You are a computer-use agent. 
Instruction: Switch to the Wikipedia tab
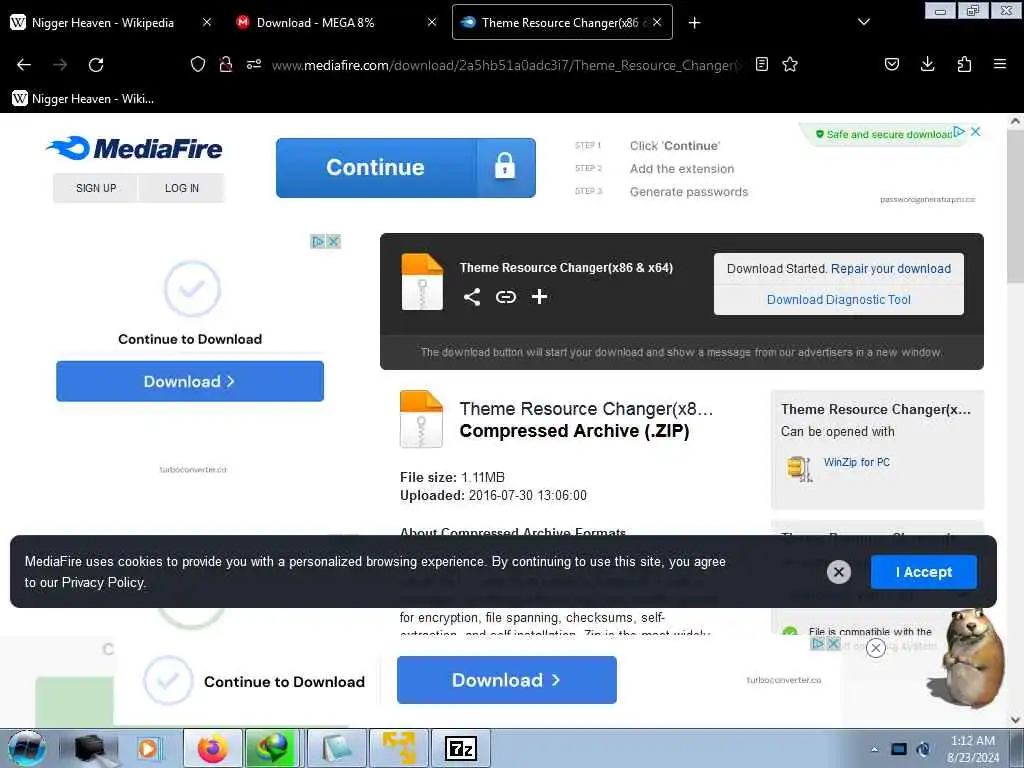click(110, 22)
